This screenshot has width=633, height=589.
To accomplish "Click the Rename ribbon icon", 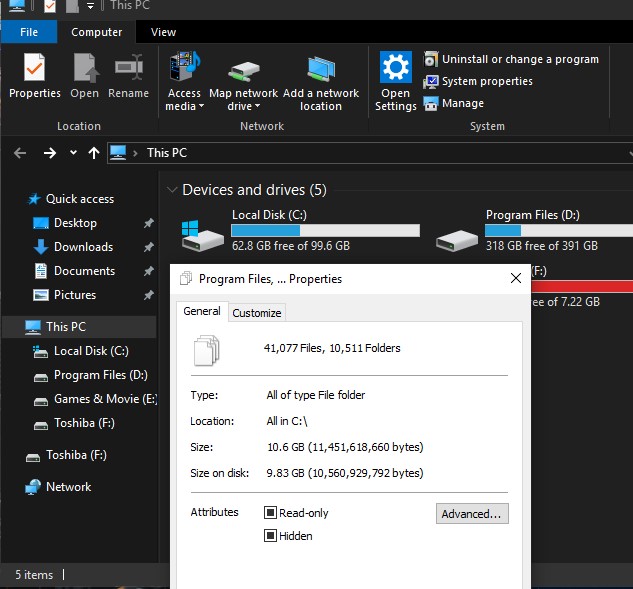I will point(128,68).
